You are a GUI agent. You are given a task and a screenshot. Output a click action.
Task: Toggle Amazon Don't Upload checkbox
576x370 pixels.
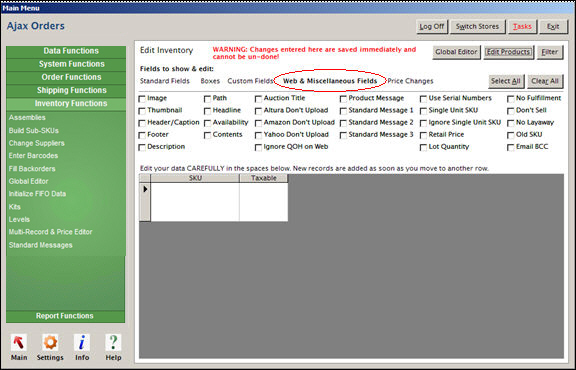point(259,123)
